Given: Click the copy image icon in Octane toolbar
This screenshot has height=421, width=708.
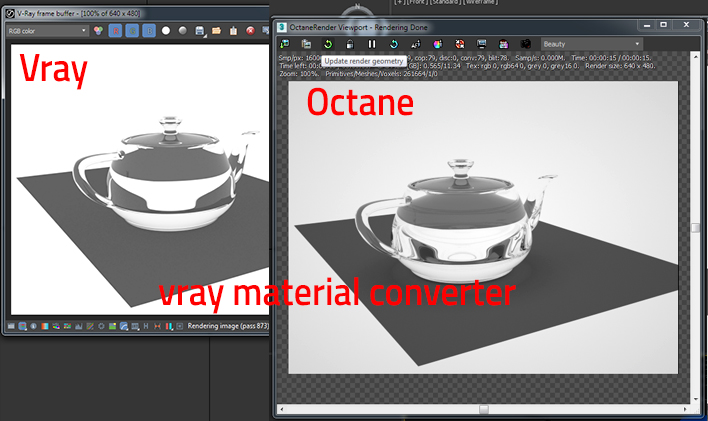Looking at the screenshot, I should 306,44.
